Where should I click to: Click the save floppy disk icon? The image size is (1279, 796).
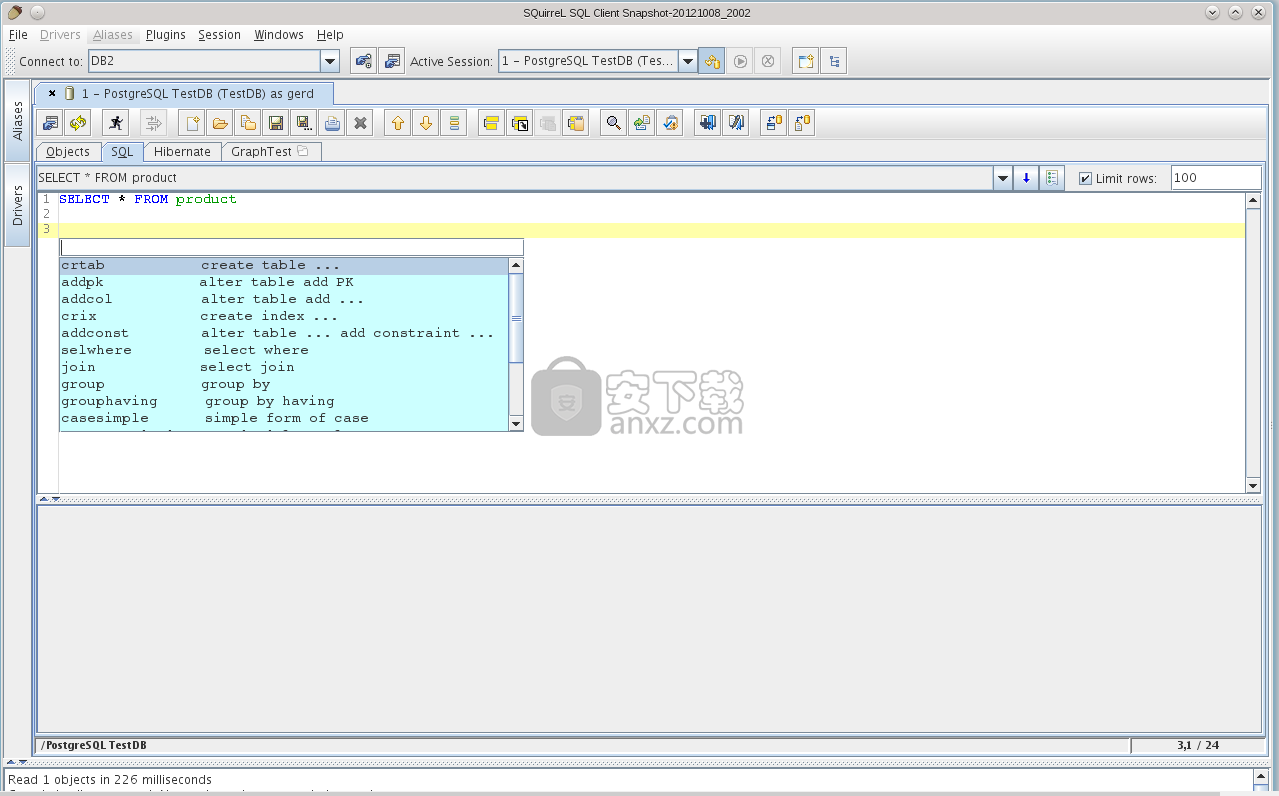click(x=276, y=123)
